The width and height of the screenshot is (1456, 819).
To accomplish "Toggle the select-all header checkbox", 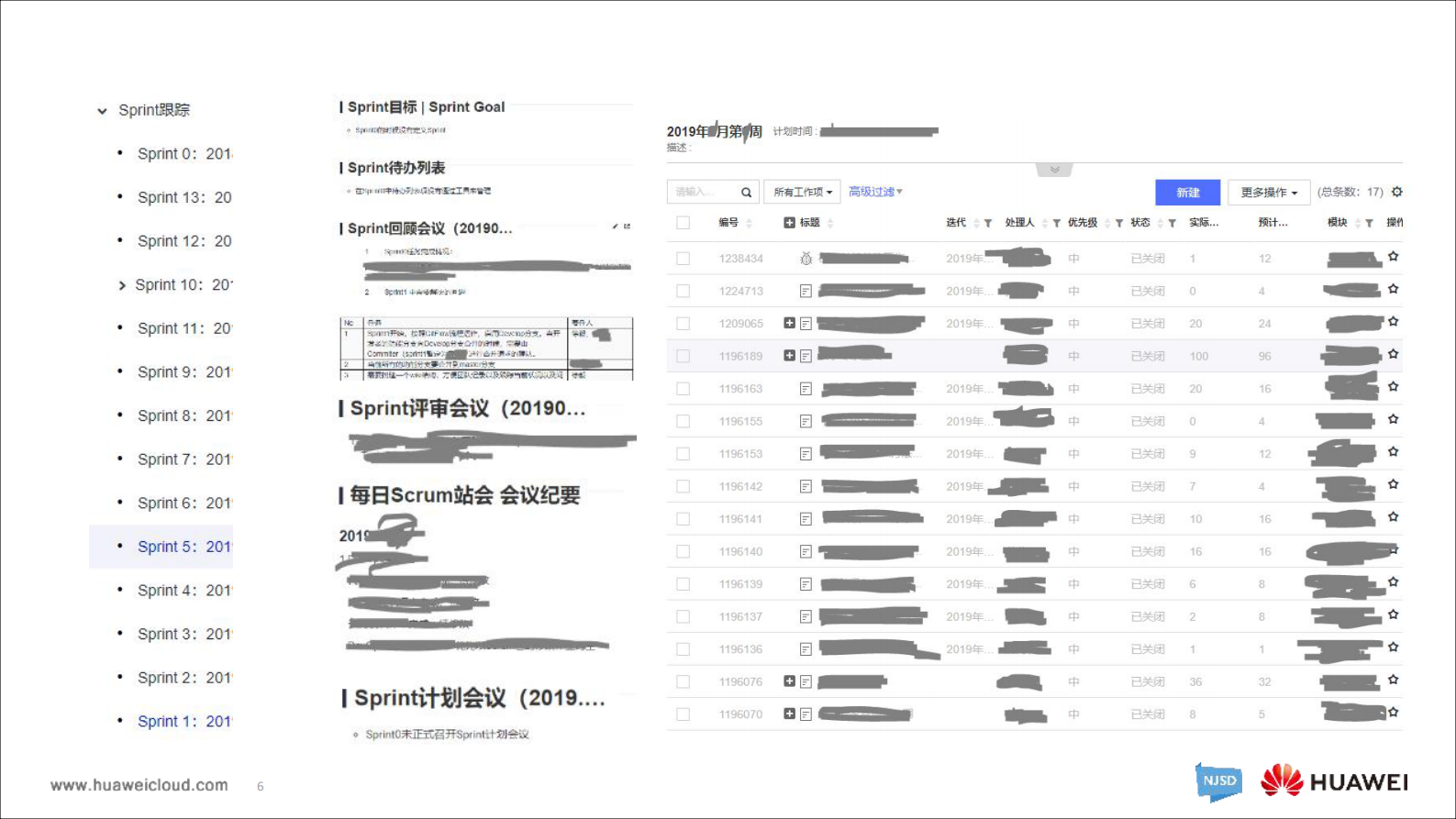I will (x=683, y=223).
